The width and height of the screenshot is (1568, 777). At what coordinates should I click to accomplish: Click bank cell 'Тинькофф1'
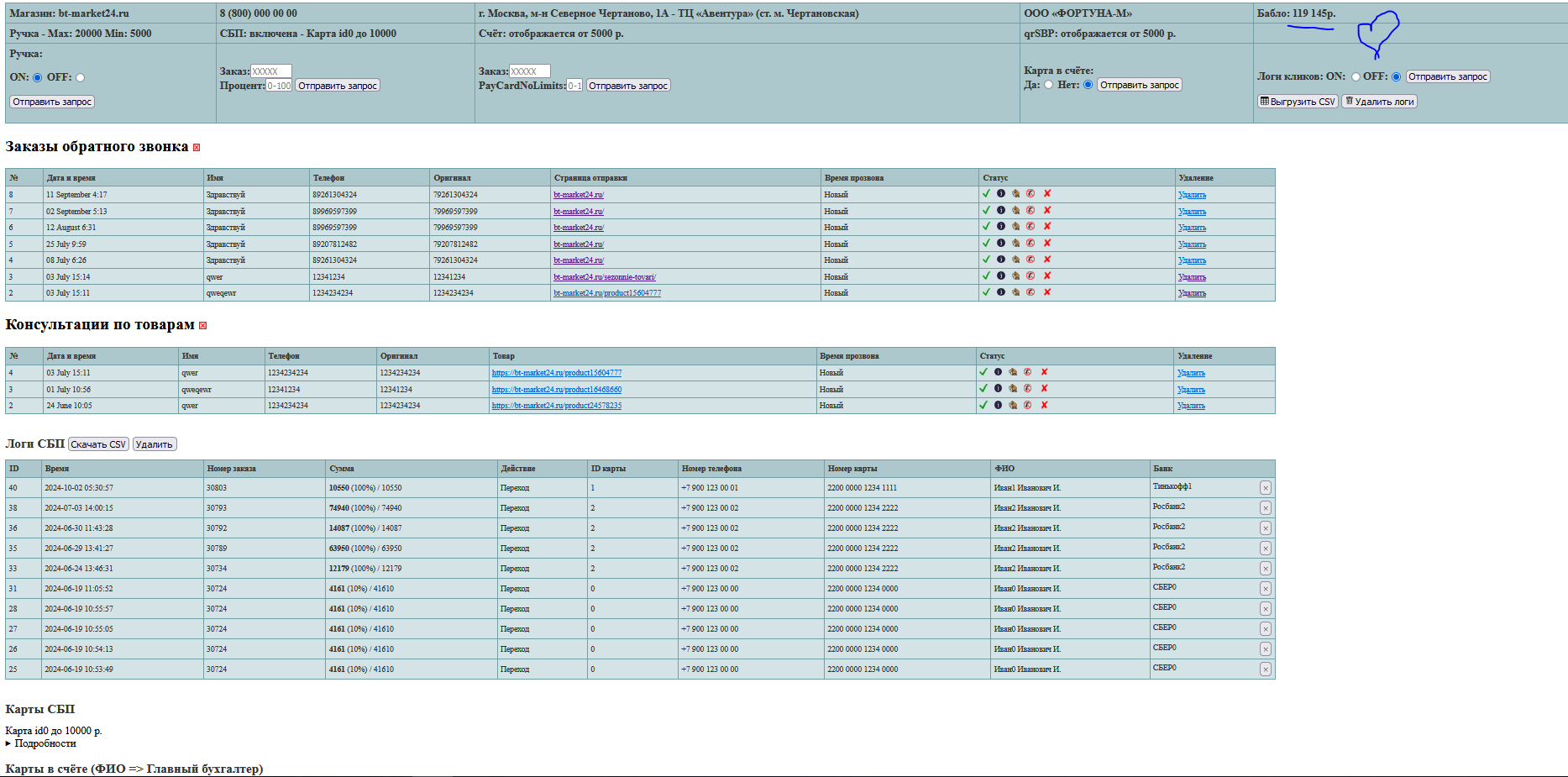1172,486
